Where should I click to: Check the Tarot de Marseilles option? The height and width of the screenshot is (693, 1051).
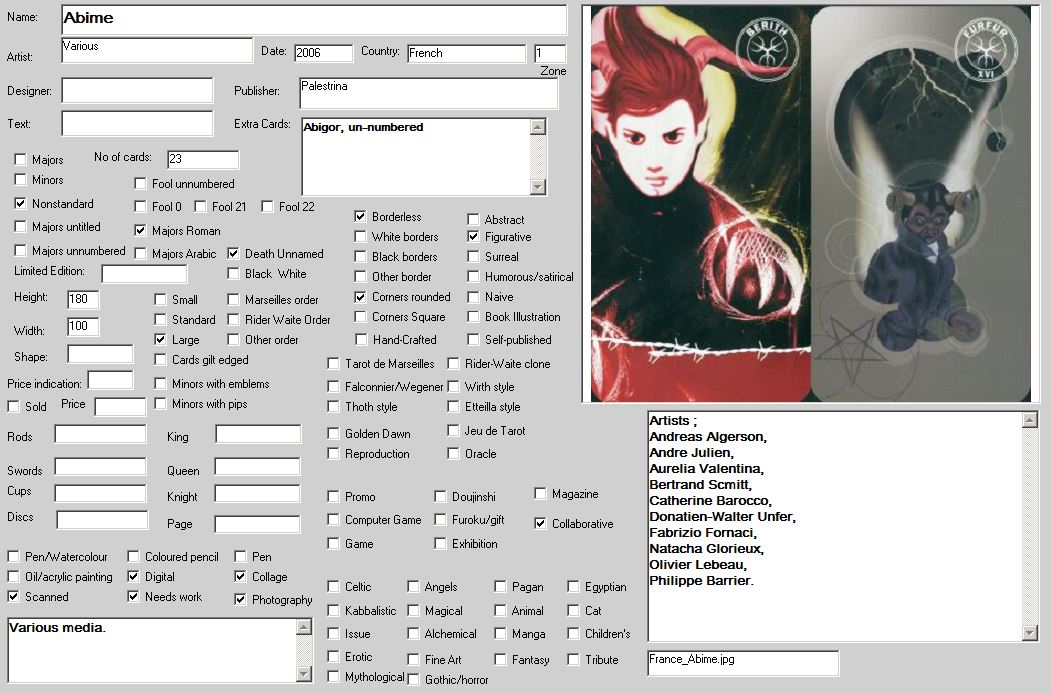pyautogui.click(x=334, y=364)
